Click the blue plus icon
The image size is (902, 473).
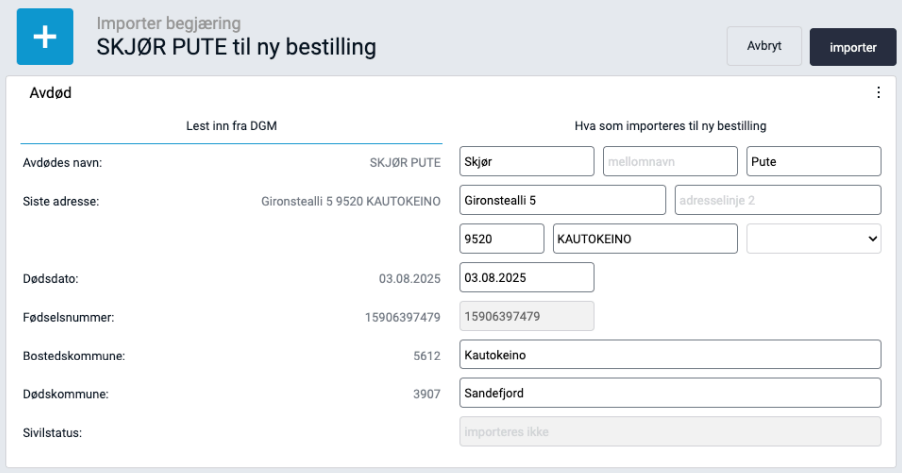45,37
